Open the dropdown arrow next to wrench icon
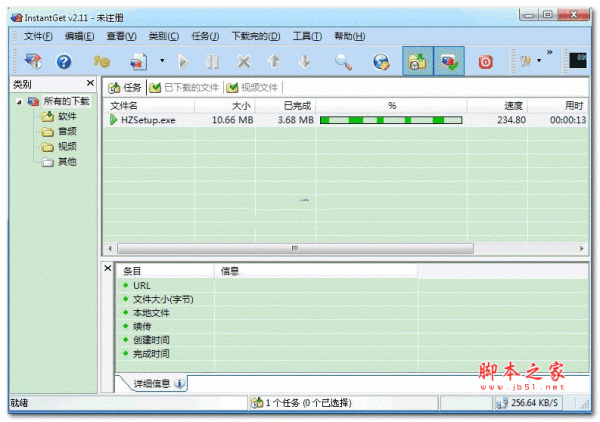Screen dimensions: 600x422 click(539, 60)
